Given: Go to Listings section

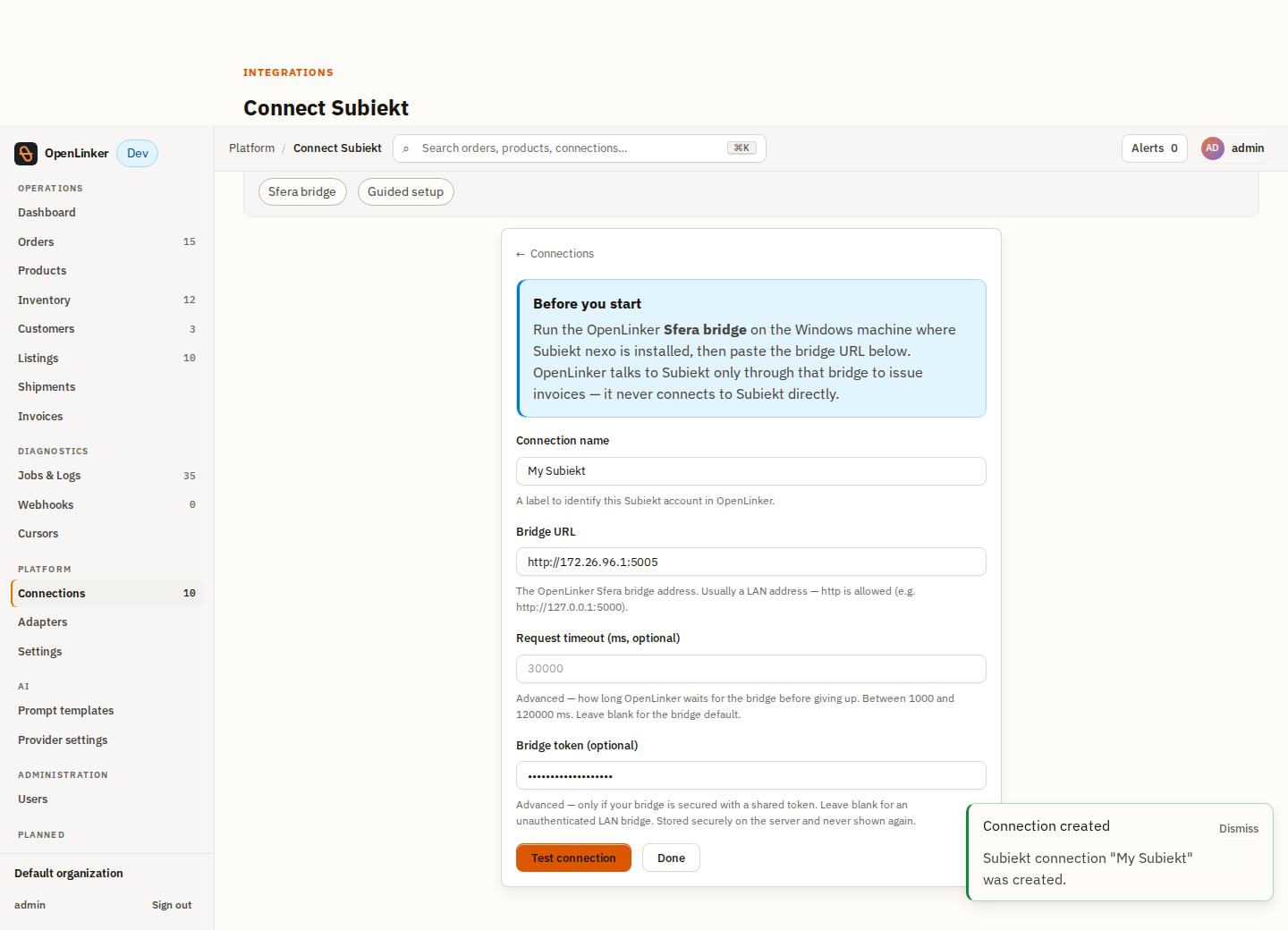Looking at the screenshot, I should click(107, 359).
